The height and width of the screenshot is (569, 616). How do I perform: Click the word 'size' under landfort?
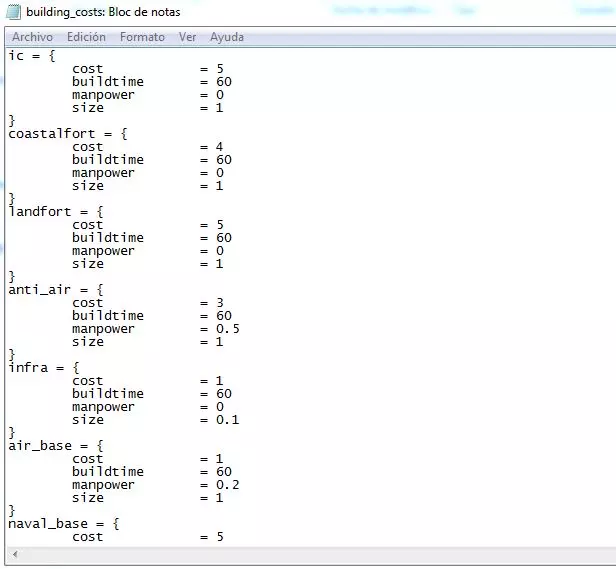point(88,264)
